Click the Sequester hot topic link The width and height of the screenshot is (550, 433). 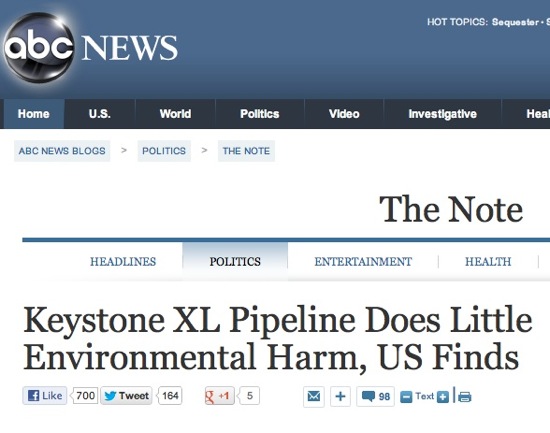click(x=515, y=22)
